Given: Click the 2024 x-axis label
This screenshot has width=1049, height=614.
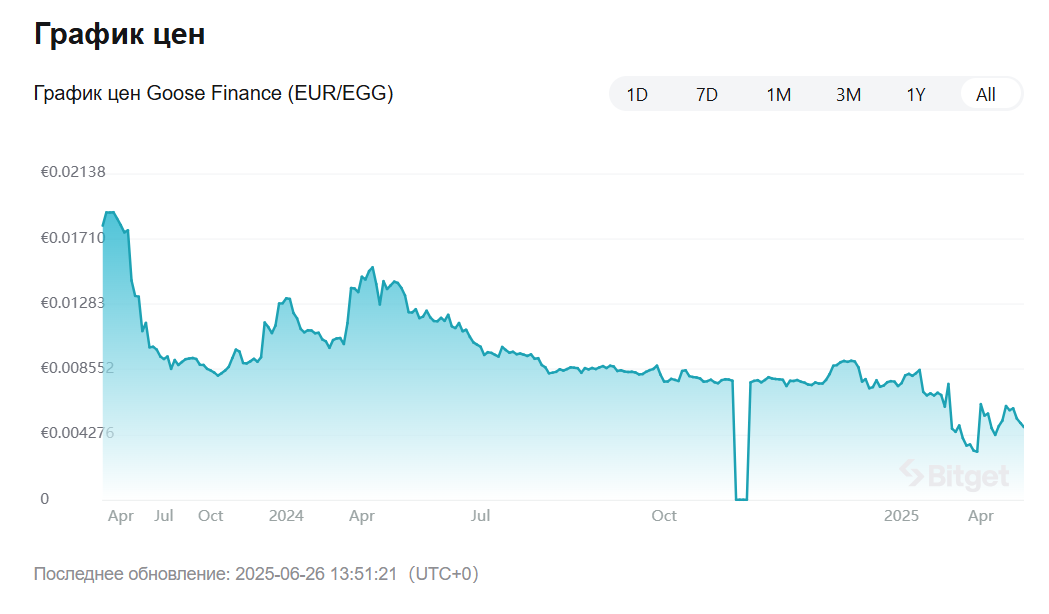Looking at the screenshot, I should click(x=286, y=516).
